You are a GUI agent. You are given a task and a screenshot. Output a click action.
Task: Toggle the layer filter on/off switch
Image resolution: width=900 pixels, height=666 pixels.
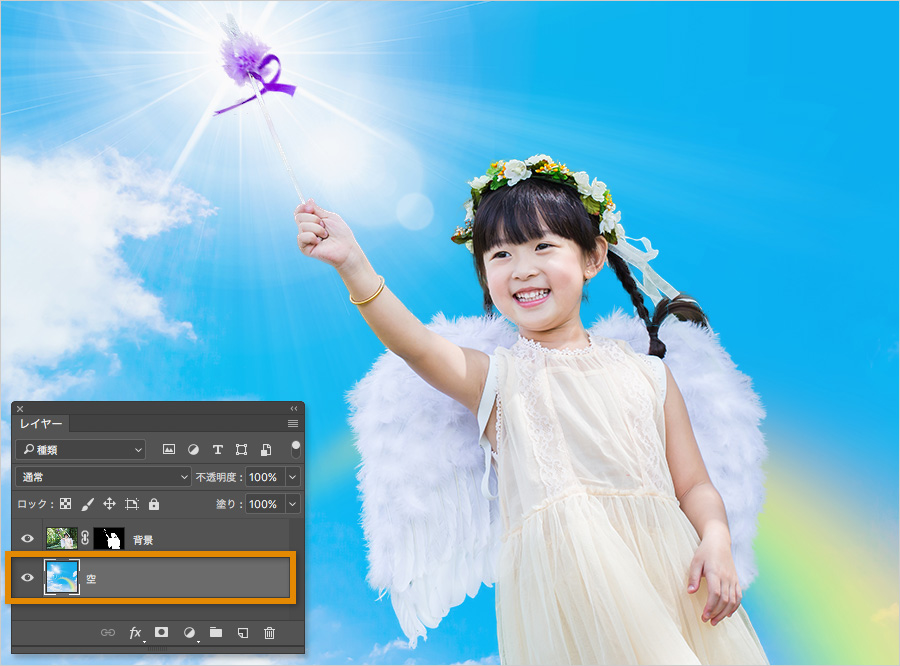point(296,449)
